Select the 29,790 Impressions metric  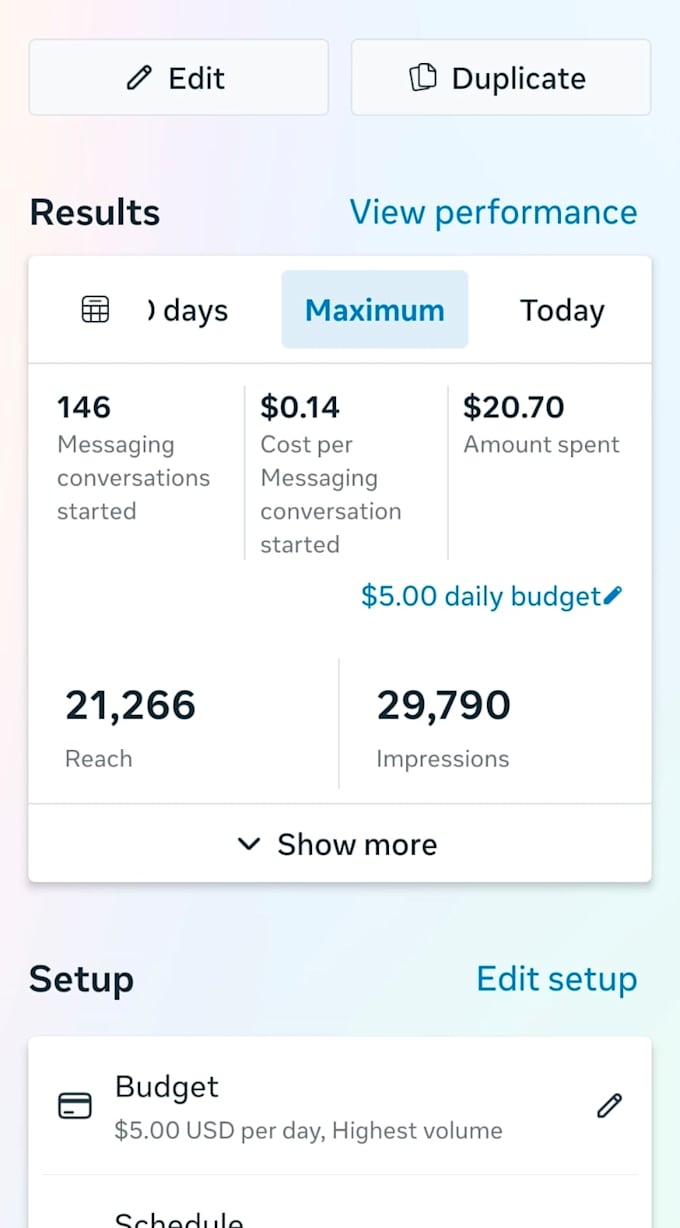(x=443, y=727)
